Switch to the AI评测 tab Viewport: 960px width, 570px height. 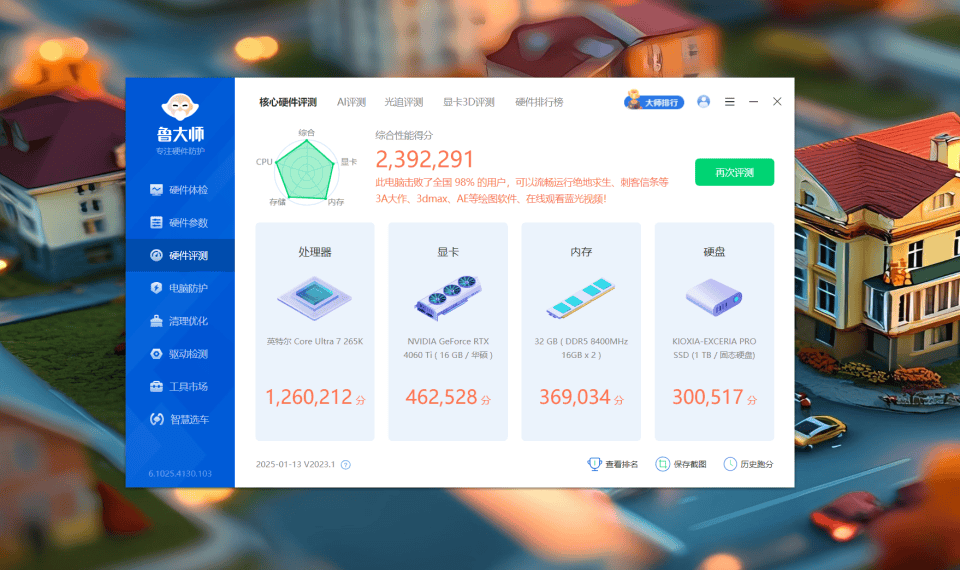pyautogui.click(x=351, y=102)
